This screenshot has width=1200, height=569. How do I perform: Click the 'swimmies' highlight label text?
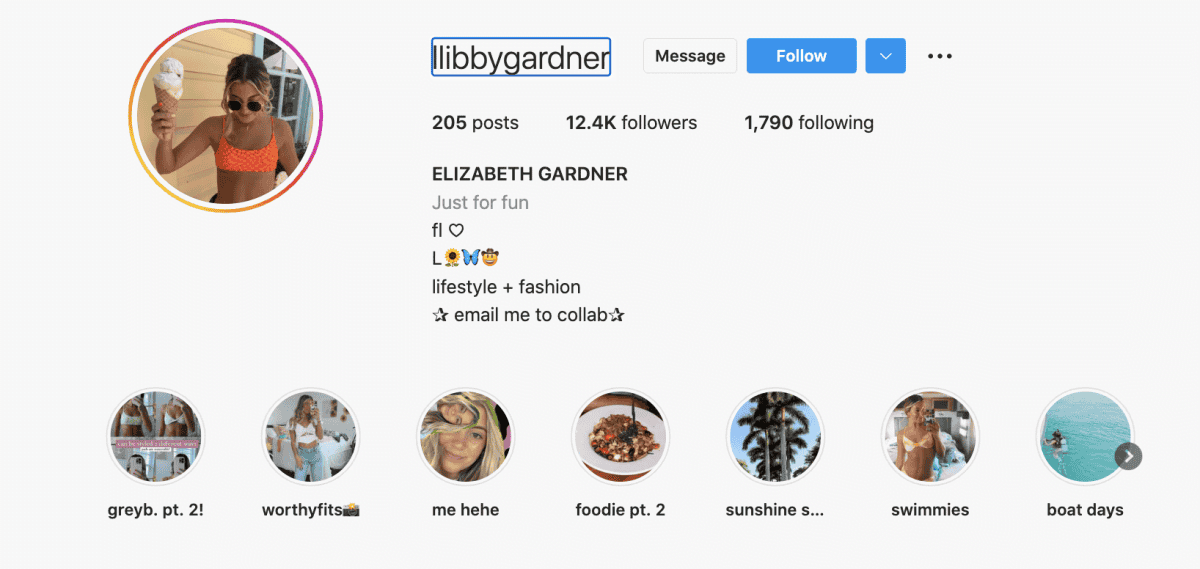click(930, 510)
